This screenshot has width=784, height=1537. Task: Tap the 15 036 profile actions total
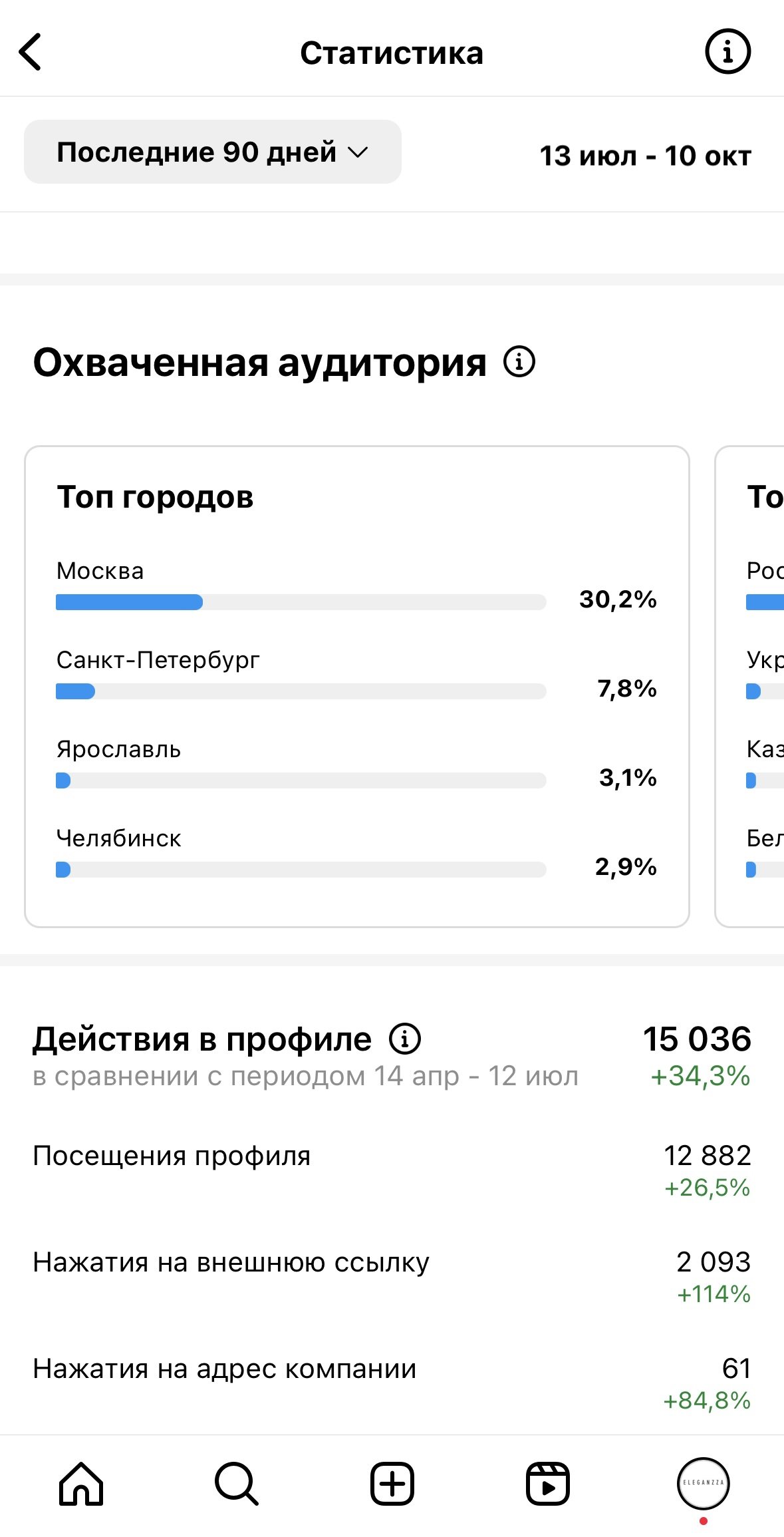[x=697, y=1039]
